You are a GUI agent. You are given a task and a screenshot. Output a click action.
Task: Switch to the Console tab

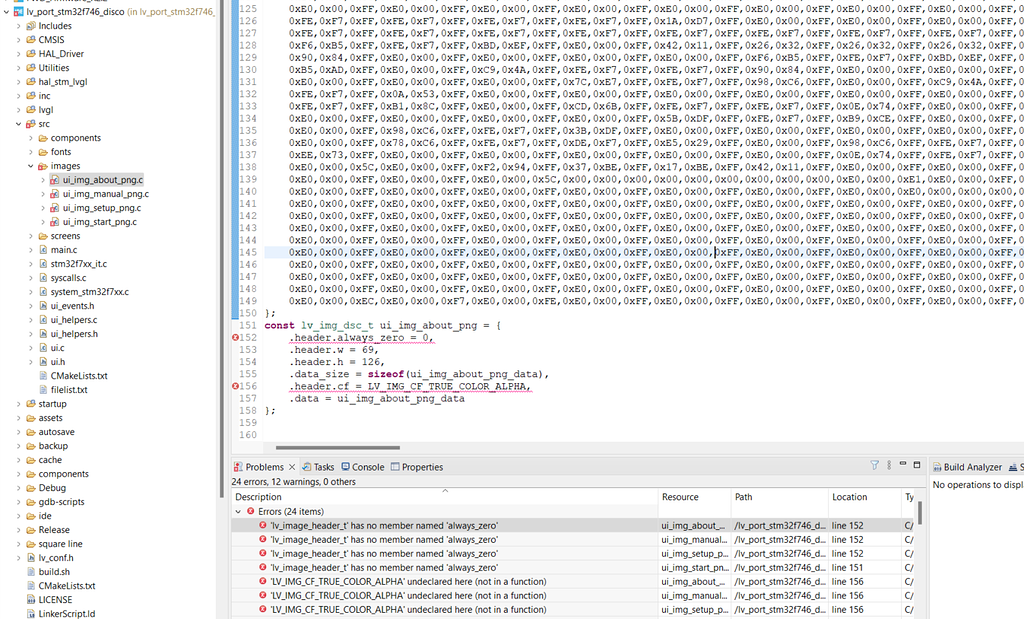(362, 467)
